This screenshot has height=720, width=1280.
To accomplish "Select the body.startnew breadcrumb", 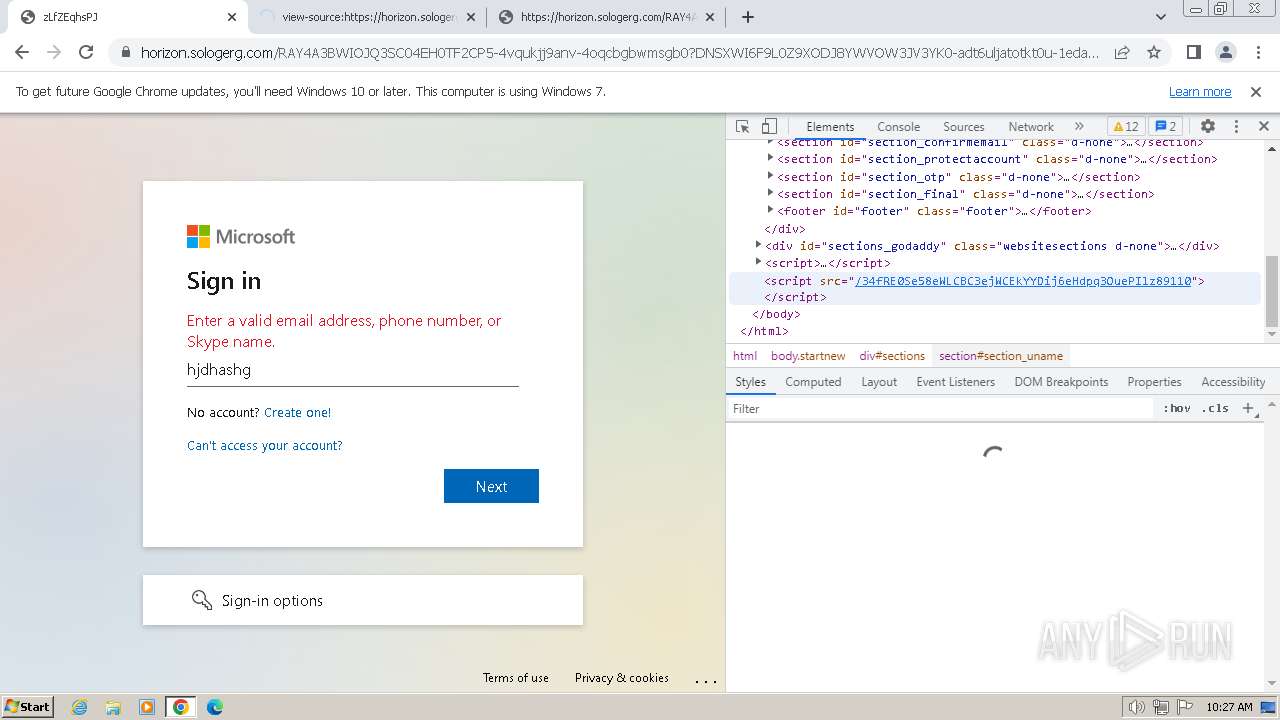I will [x=808, y=356].
